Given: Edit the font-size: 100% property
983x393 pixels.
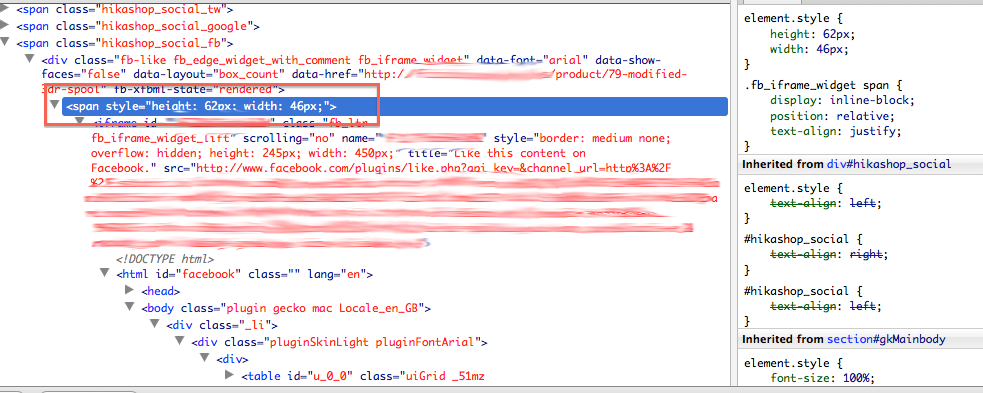Looking at the screenshot, I should click(822, 378).
